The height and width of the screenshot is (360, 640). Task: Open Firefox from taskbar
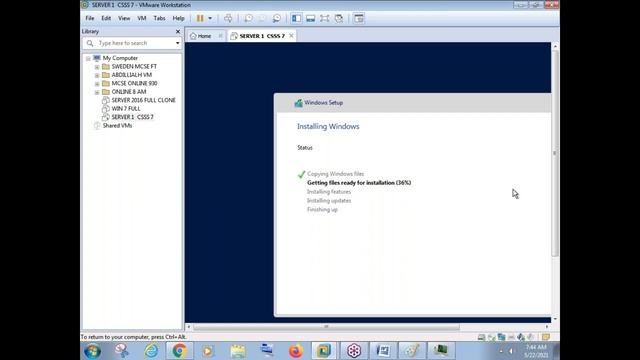tap(296, 351)
